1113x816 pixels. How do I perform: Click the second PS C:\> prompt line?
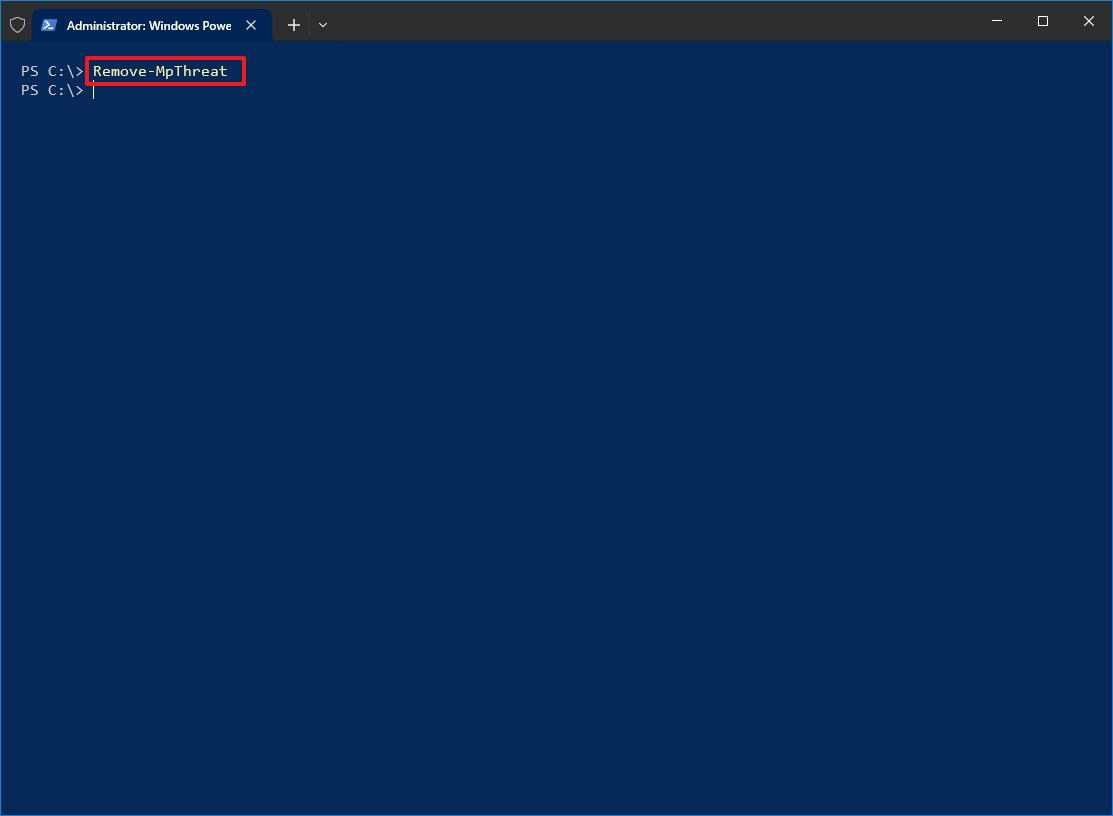pos(53,90)
